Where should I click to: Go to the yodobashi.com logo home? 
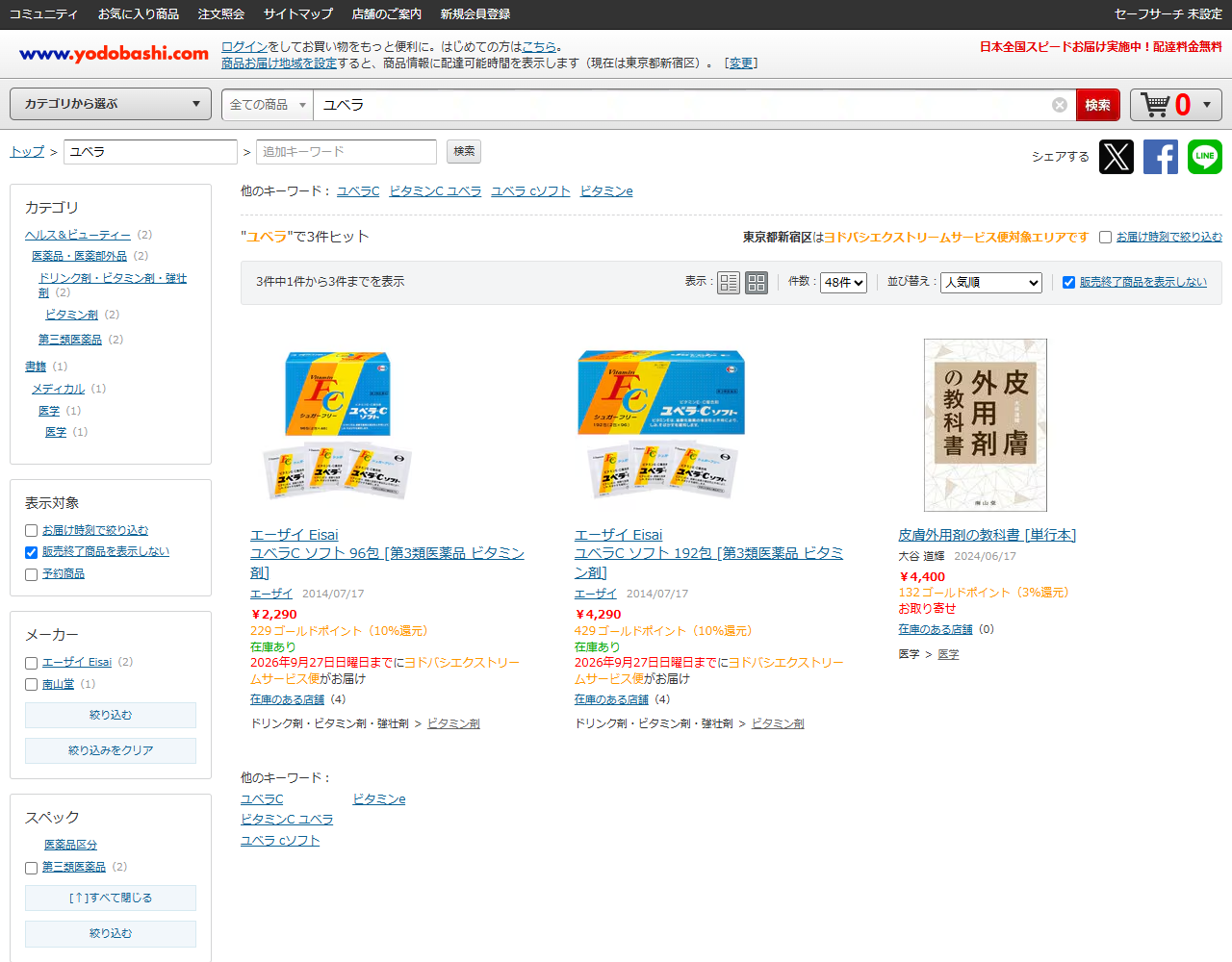114,54
